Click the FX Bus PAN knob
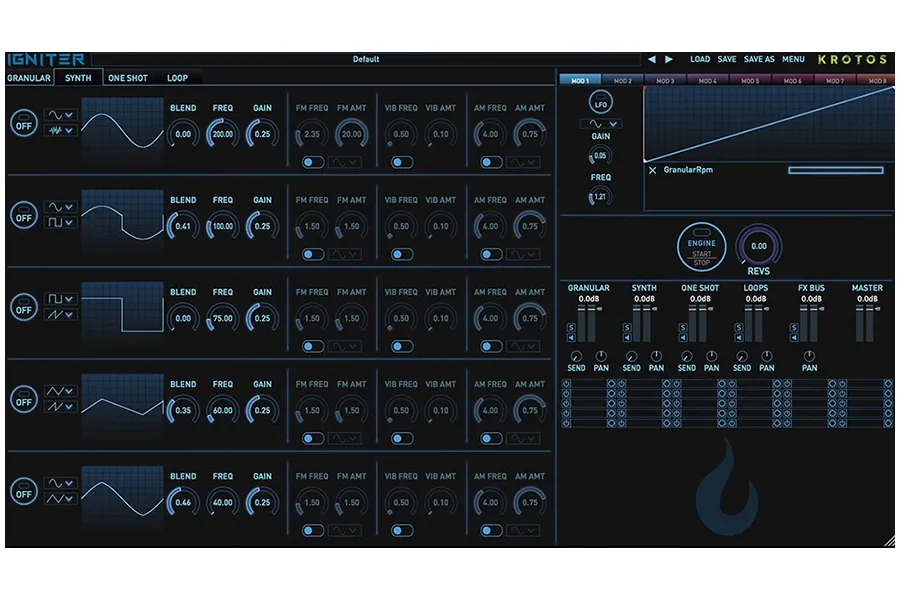The height and width of the screenshot is (600, 900). tap(809, 356)
